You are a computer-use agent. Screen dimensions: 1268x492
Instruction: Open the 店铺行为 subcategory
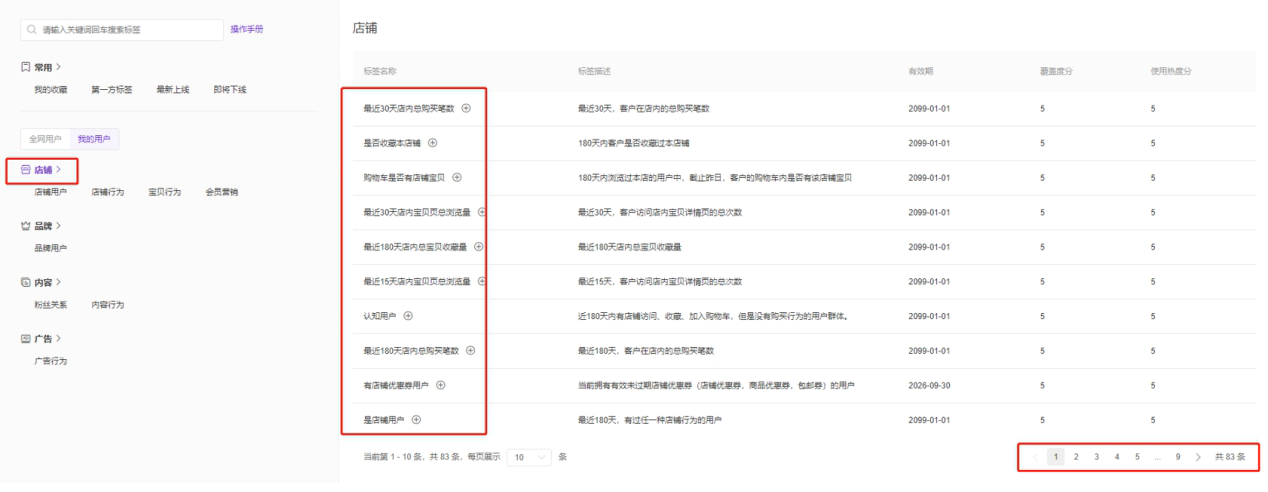108,192
